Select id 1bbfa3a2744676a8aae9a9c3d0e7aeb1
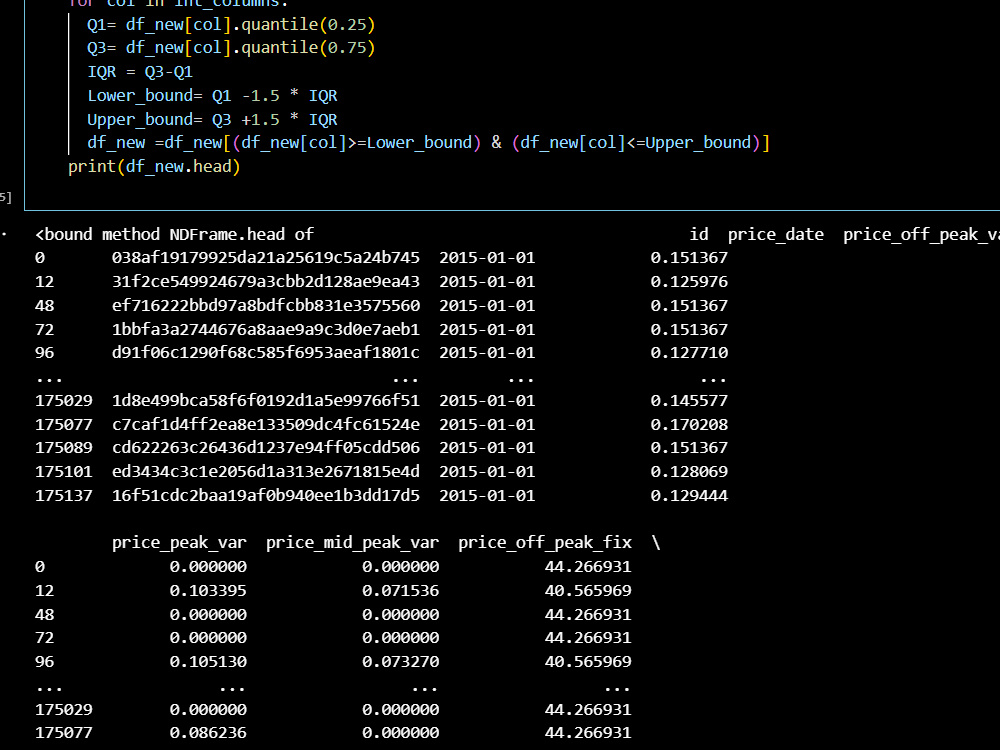The image size is (1000, 750). point(266,330)
